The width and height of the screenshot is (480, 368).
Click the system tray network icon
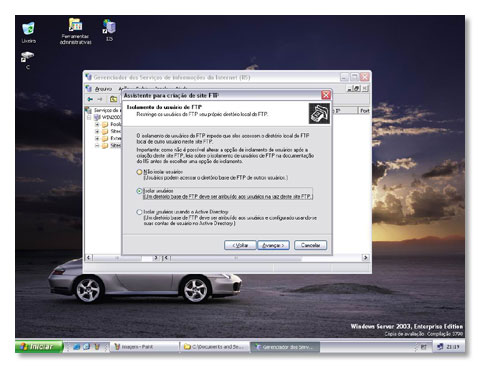[x=440, y=347]
